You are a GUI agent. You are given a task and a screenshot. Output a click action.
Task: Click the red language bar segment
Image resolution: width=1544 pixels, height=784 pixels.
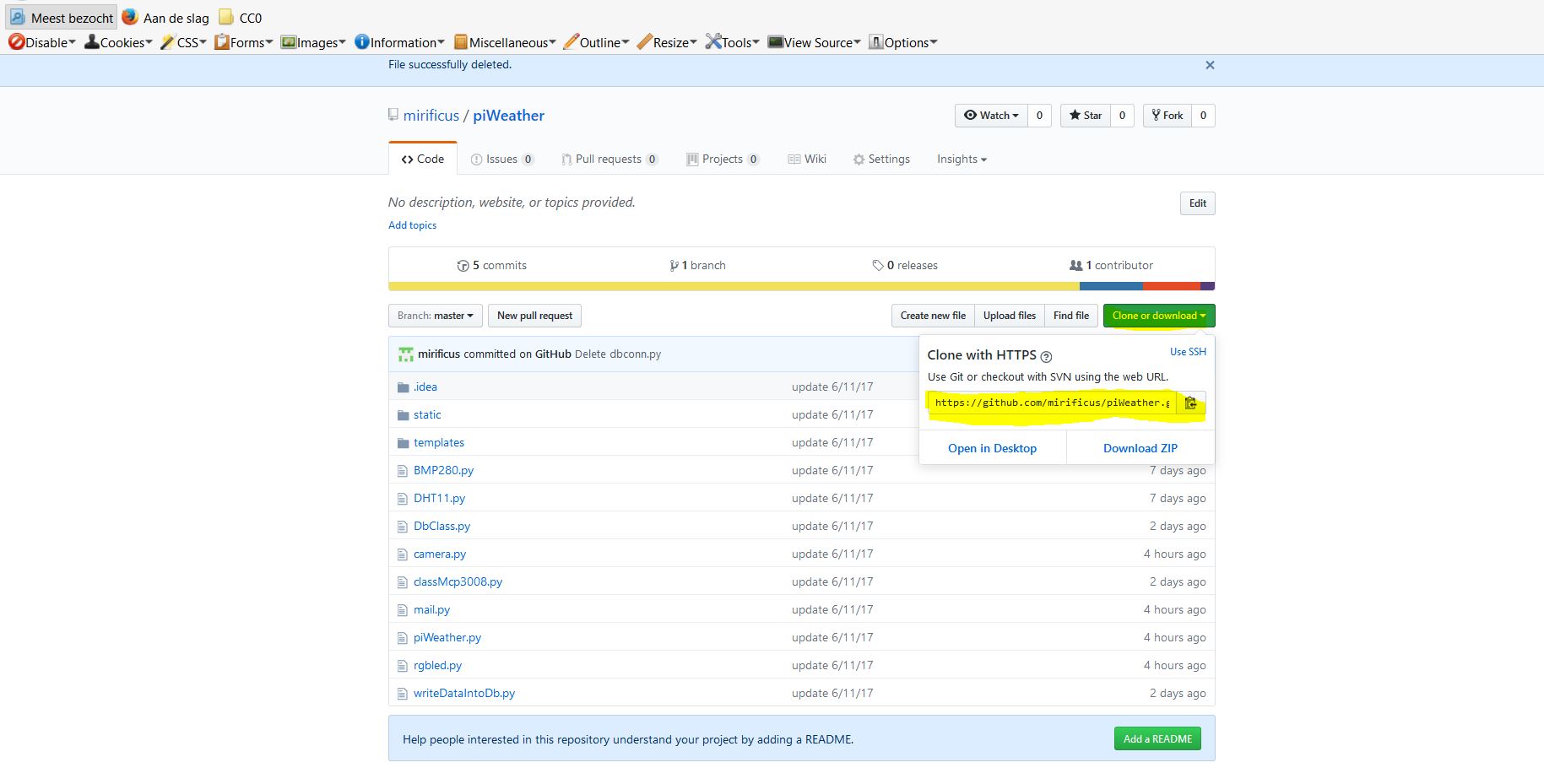coord(1172,286)
